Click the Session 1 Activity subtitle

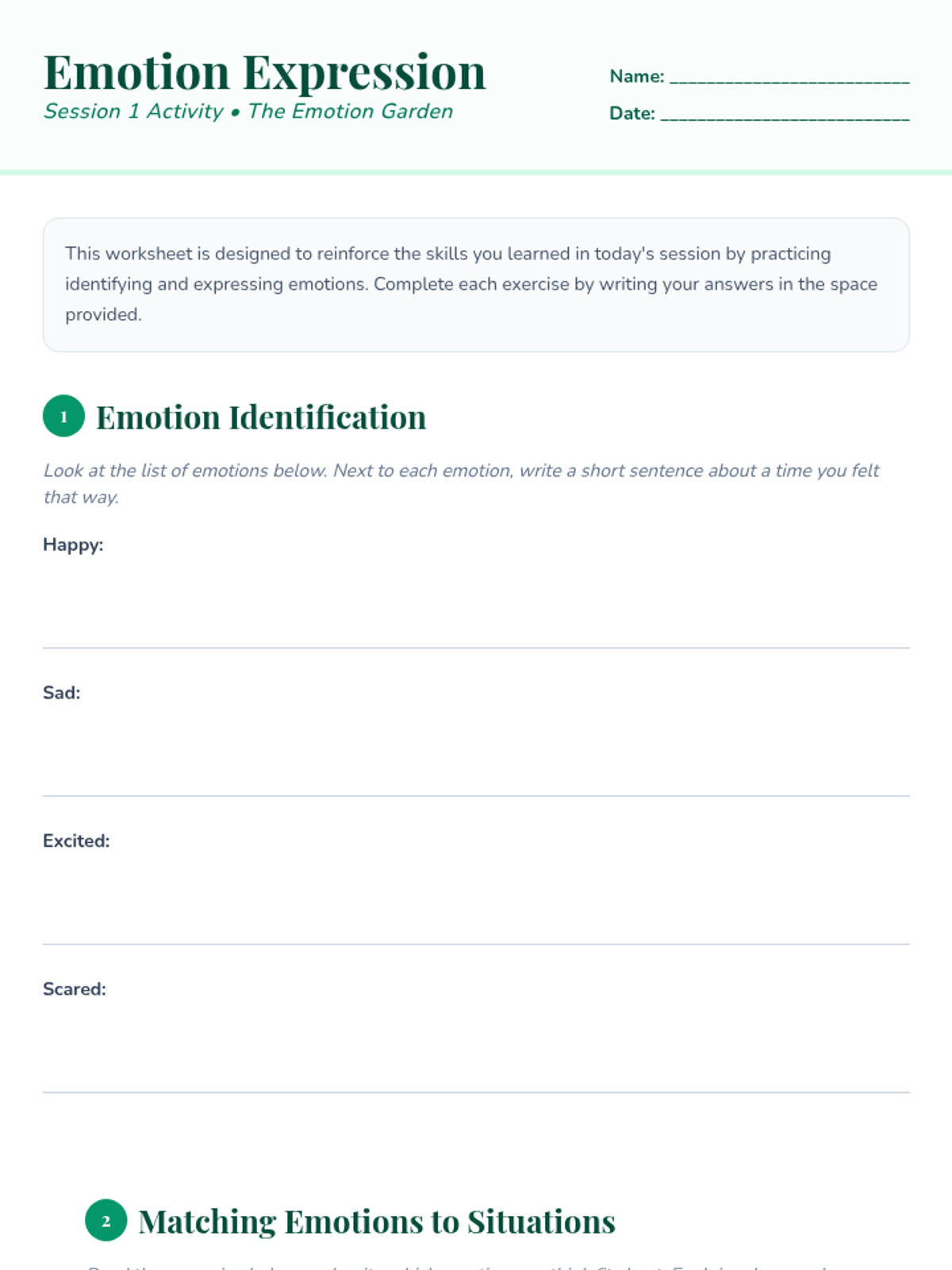click(x=248, y=111)
